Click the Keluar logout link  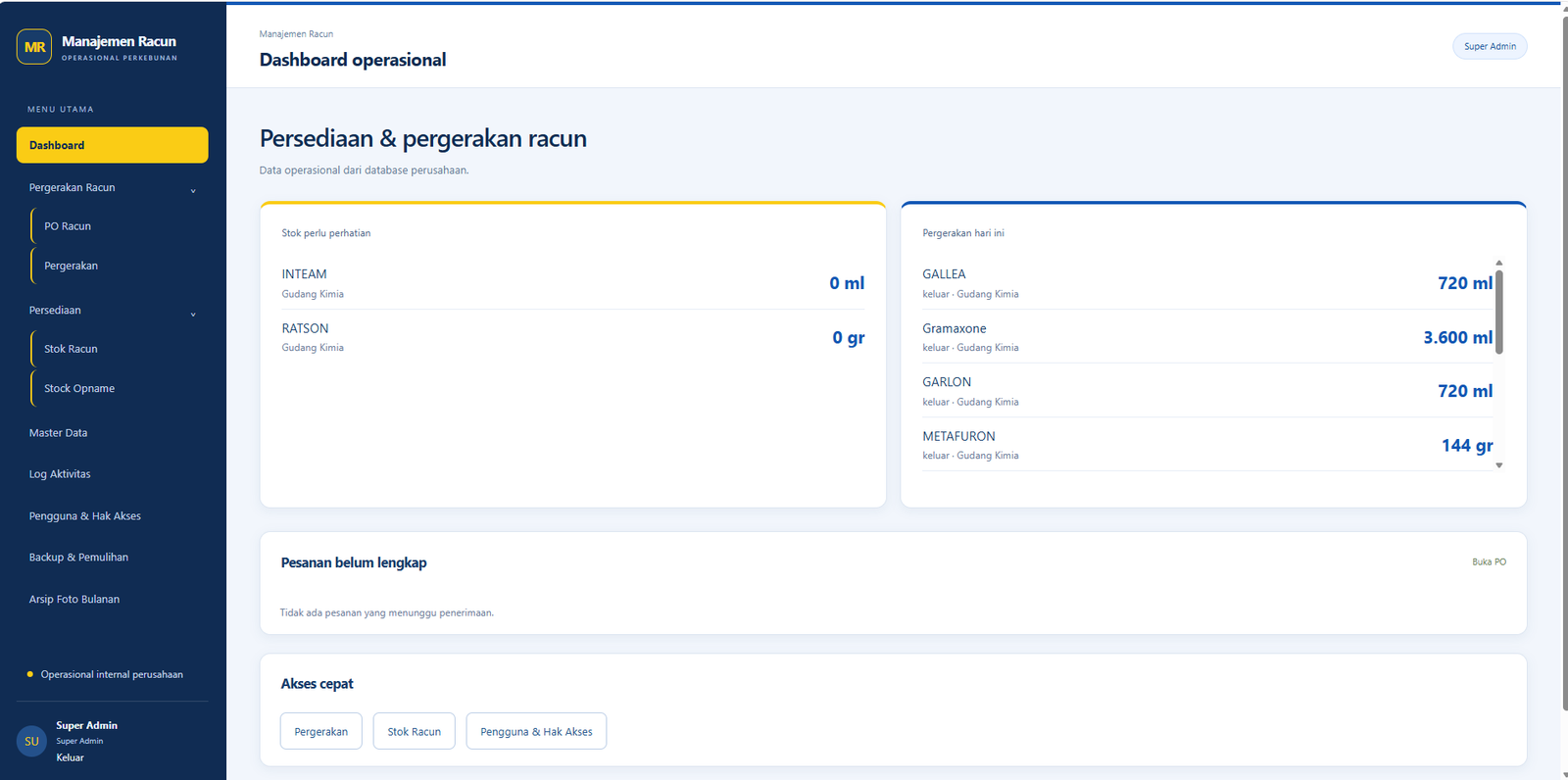click(70, 757)
